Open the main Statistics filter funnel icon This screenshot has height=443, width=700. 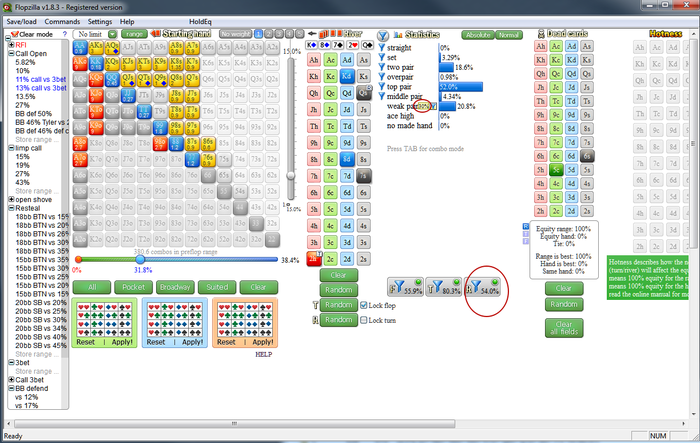383,35
